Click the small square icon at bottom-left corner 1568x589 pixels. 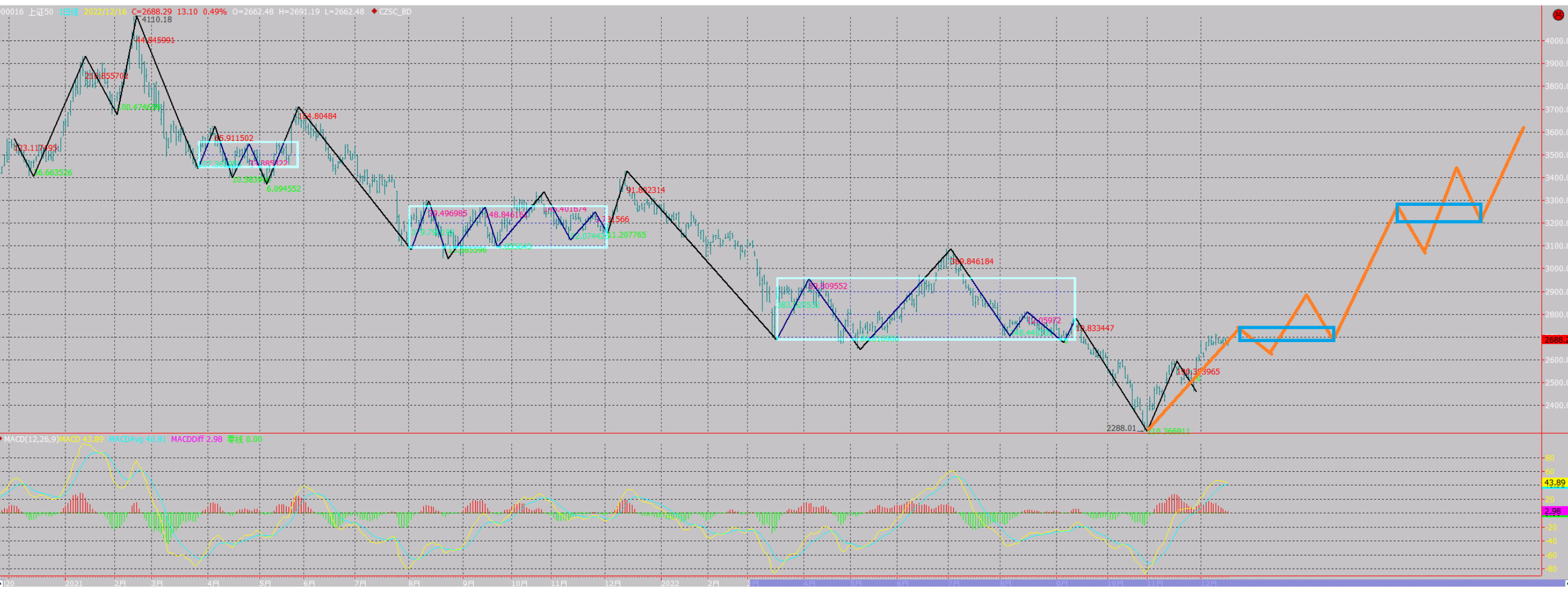(x=2, y=584)
